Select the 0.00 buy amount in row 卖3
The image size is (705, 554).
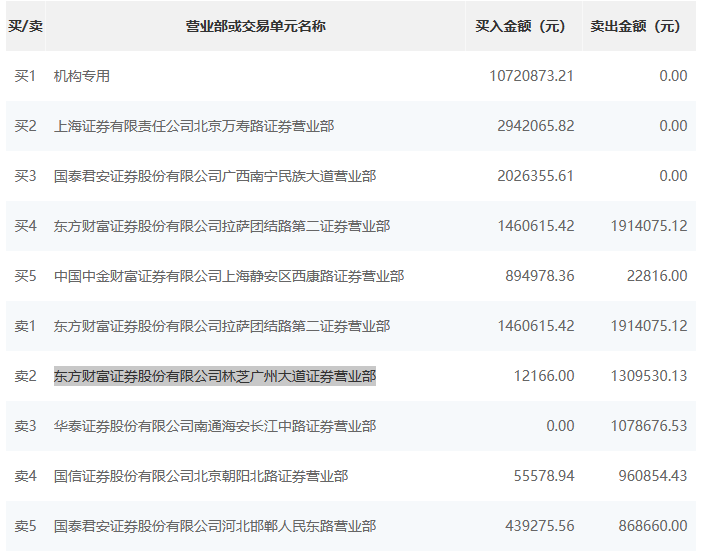click(560, 426)
